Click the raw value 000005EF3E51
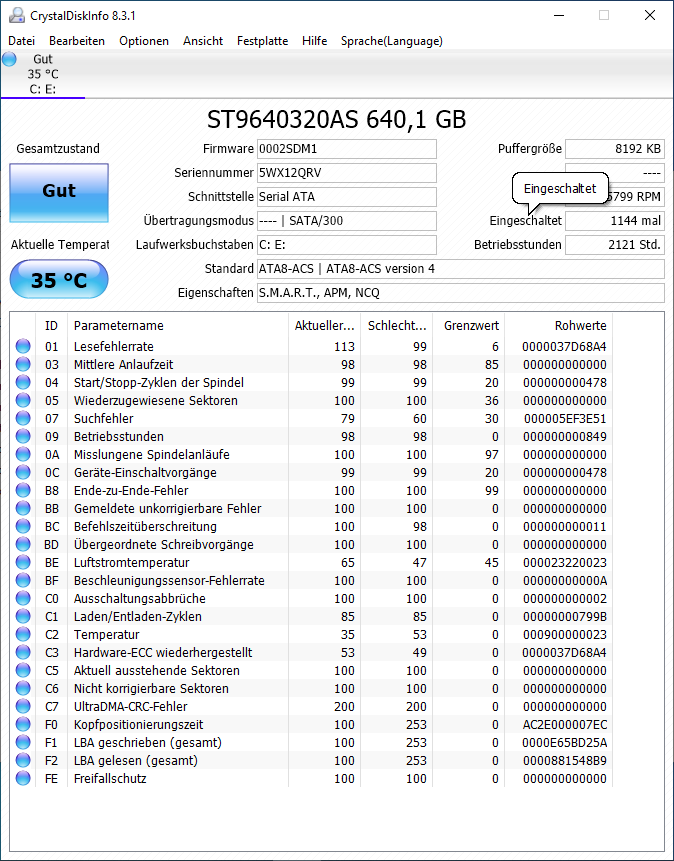 click(565, 418)
